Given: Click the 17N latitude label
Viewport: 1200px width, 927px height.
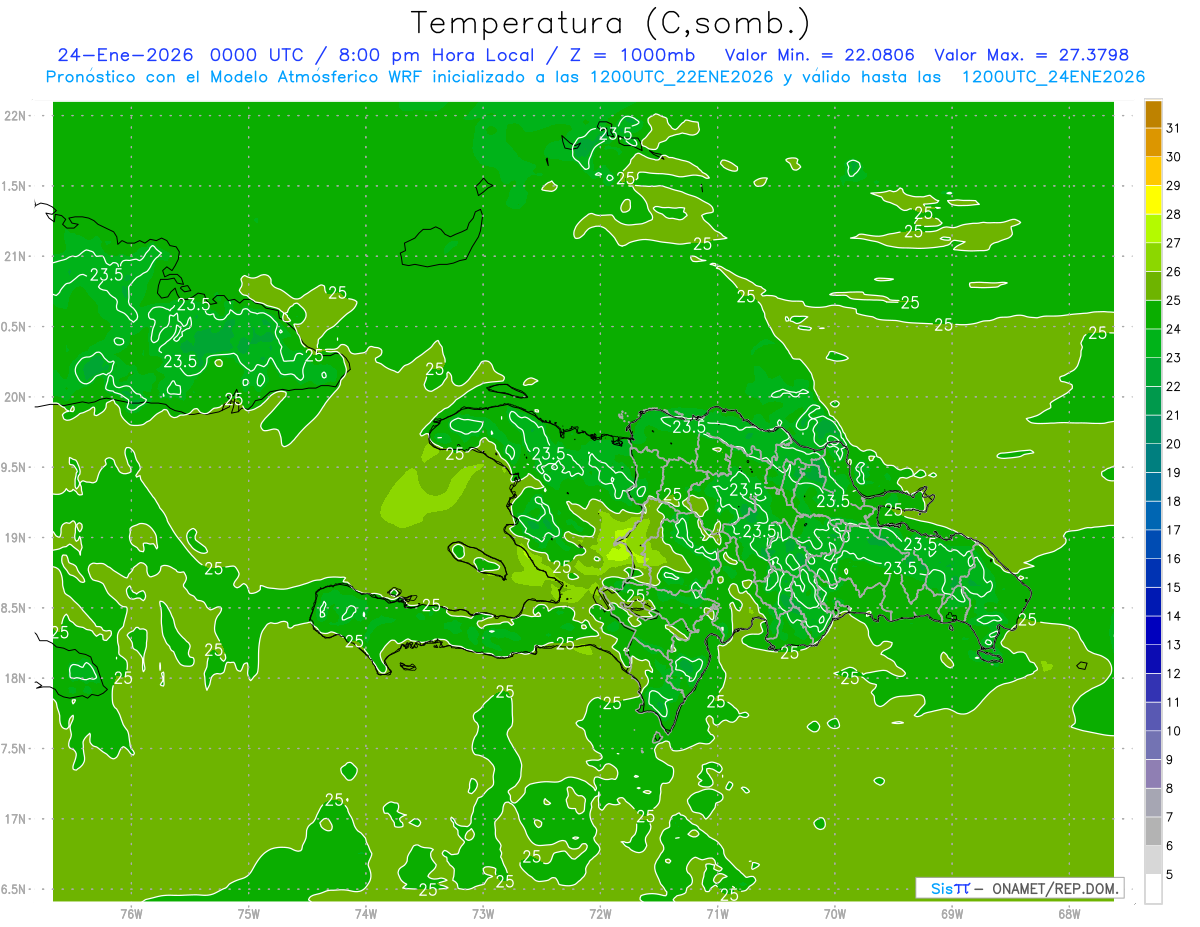Looking at the screenshot, I should [17, 820].
